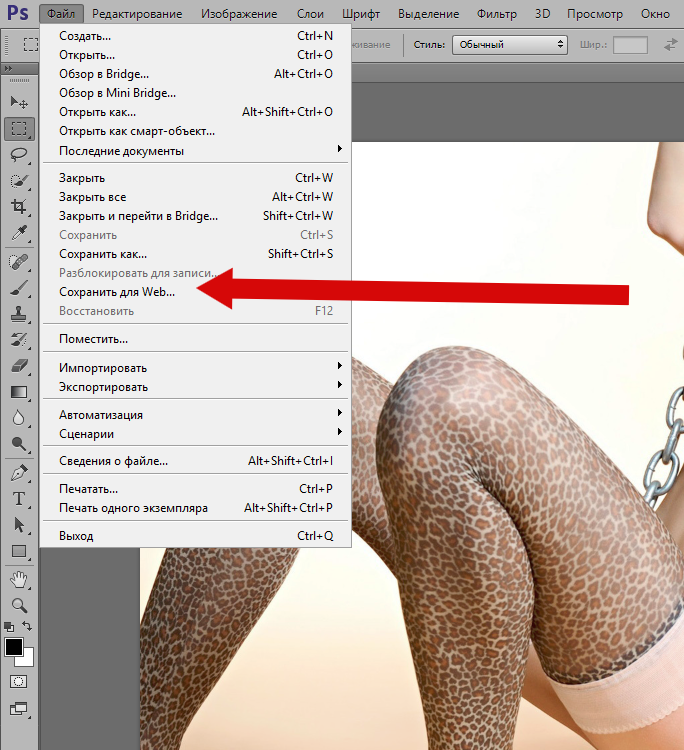Select the Rectangle shape tool

coord(19,551)
